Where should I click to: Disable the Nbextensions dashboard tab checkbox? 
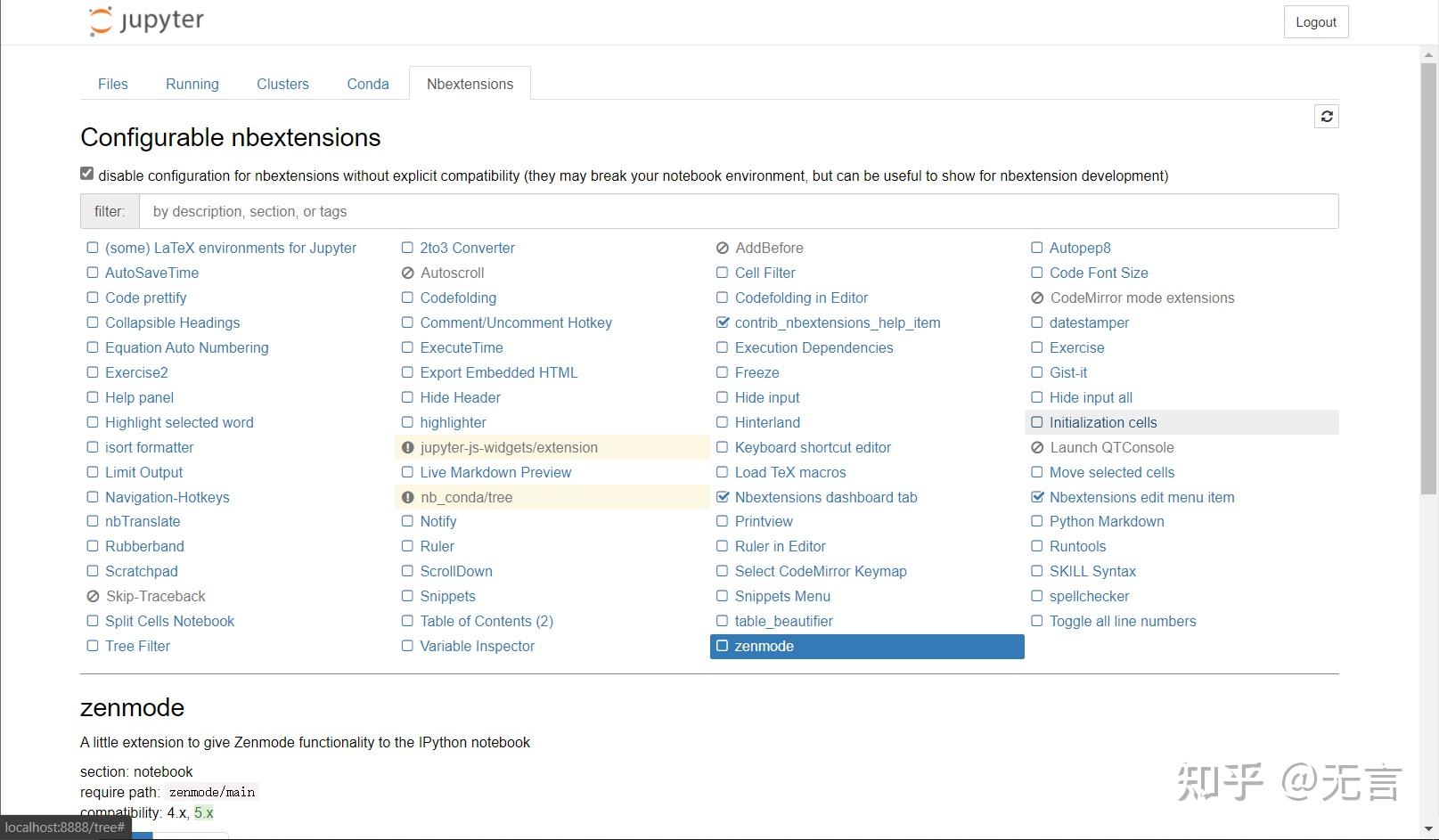pos(723,498)
